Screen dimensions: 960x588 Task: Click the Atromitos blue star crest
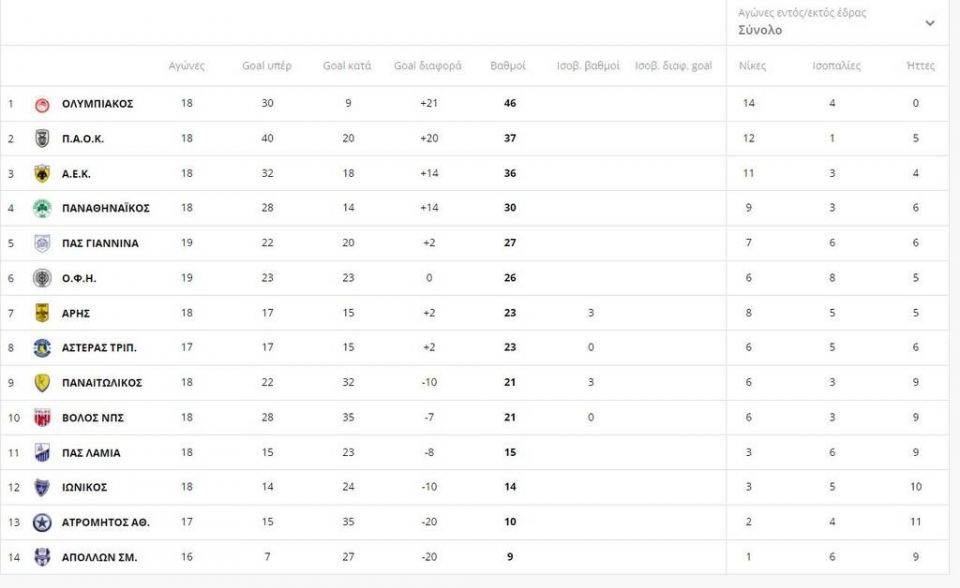click(42, 522)
